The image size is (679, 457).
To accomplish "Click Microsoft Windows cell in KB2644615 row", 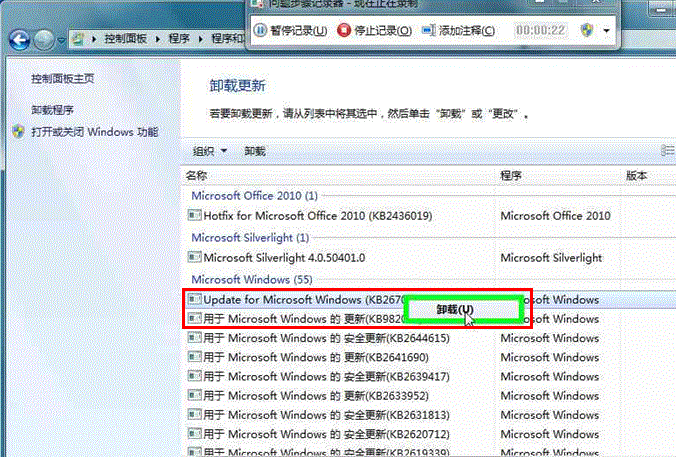I will click(550, 338).
